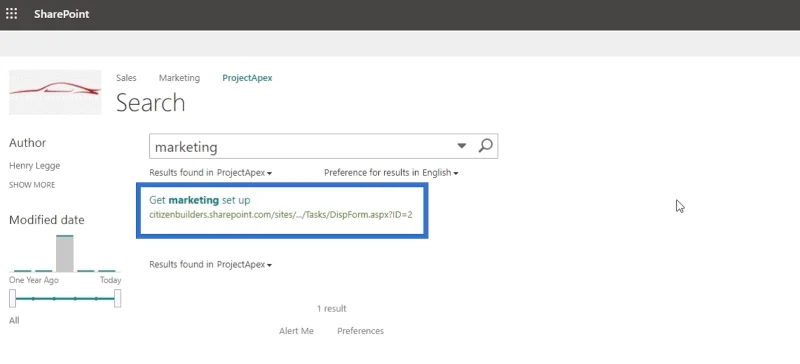This screenshot has height=364, width=800.
Task: Click the One Year Ago label
Action: pos(34,280)
